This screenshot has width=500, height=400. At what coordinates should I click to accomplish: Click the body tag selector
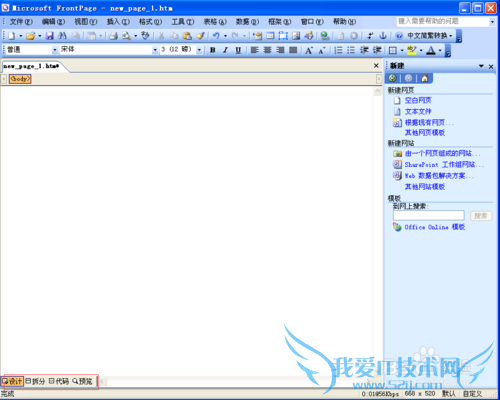[20, 79]
